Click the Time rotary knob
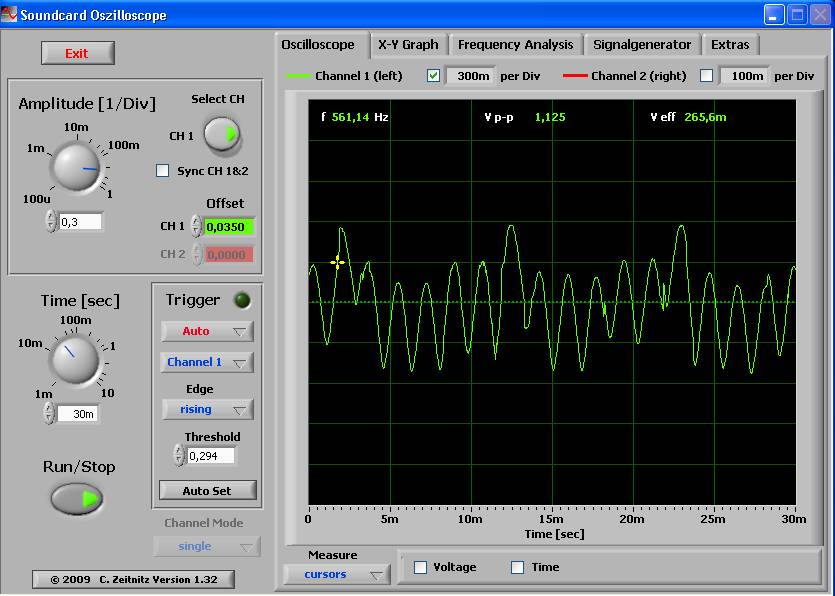835x596 pixels. coord(74,359)
